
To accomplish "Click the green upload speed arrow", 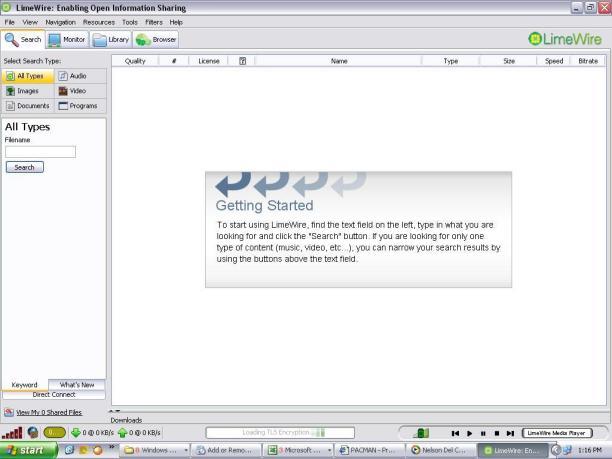I will point(123,433).
